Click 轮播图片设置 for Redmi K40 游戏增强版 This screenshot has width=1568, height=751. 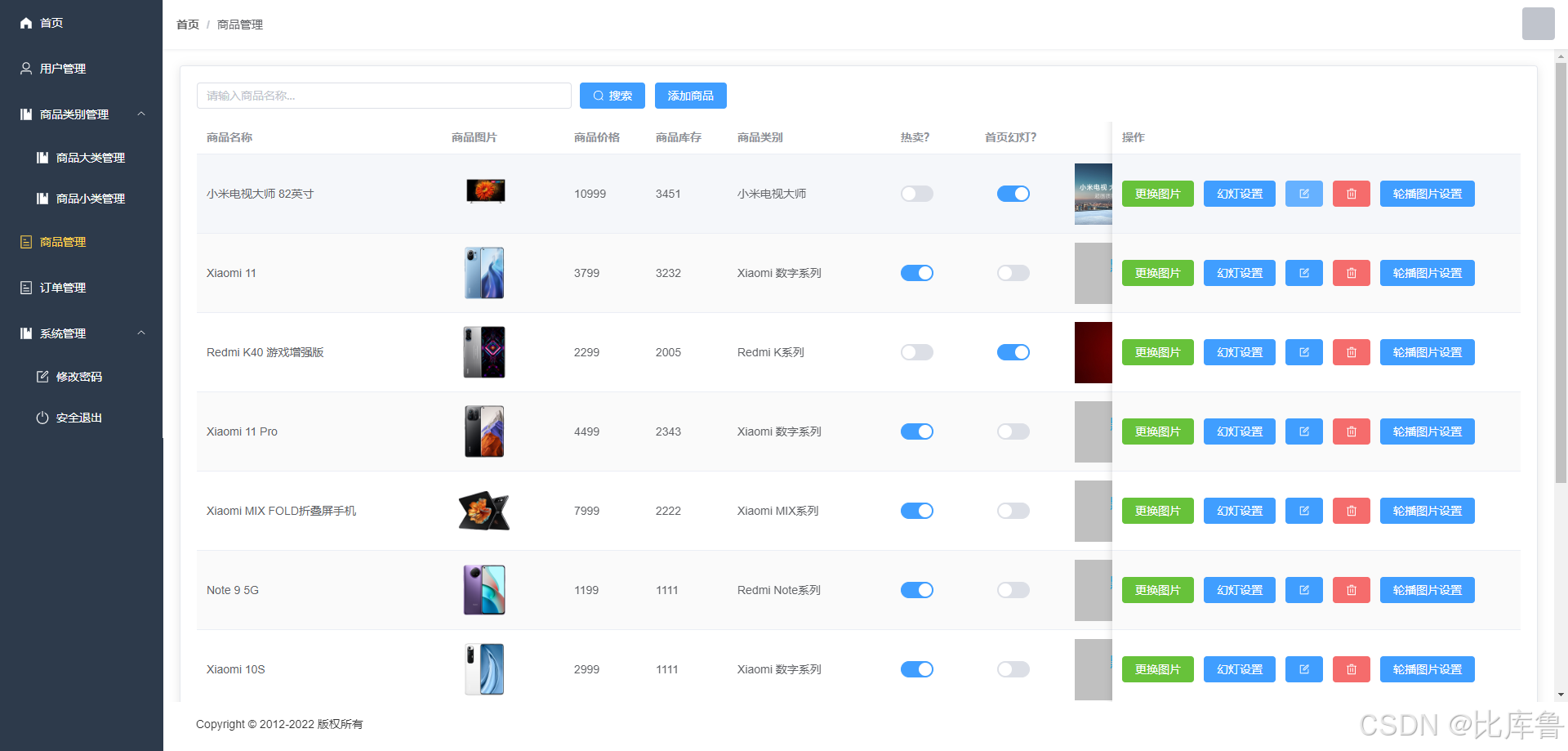click(x=1427, y=352)
